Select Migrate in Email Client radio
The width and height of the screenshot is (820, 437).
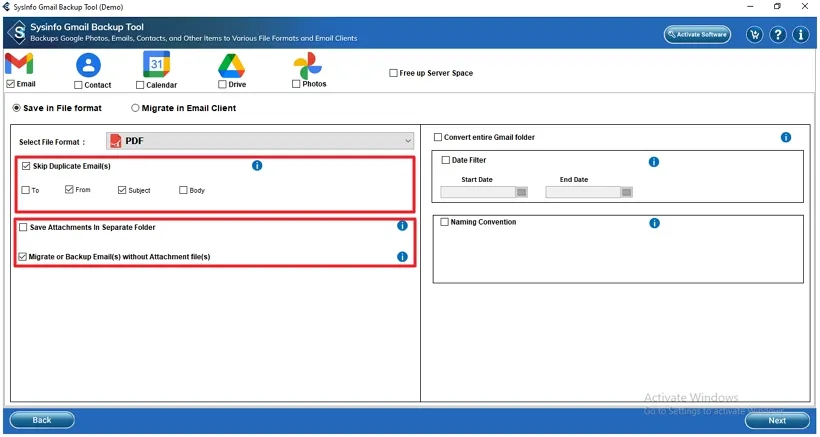coord(135,108)
